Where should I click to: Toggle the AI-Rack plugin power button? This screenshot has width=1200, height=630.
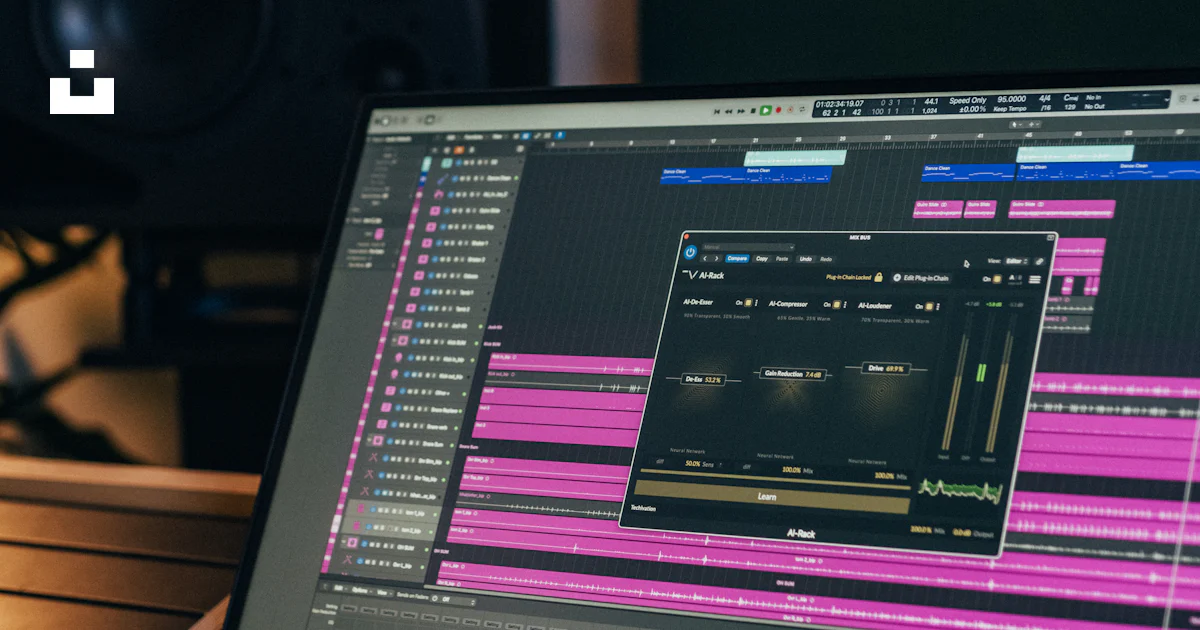(690, 252)
